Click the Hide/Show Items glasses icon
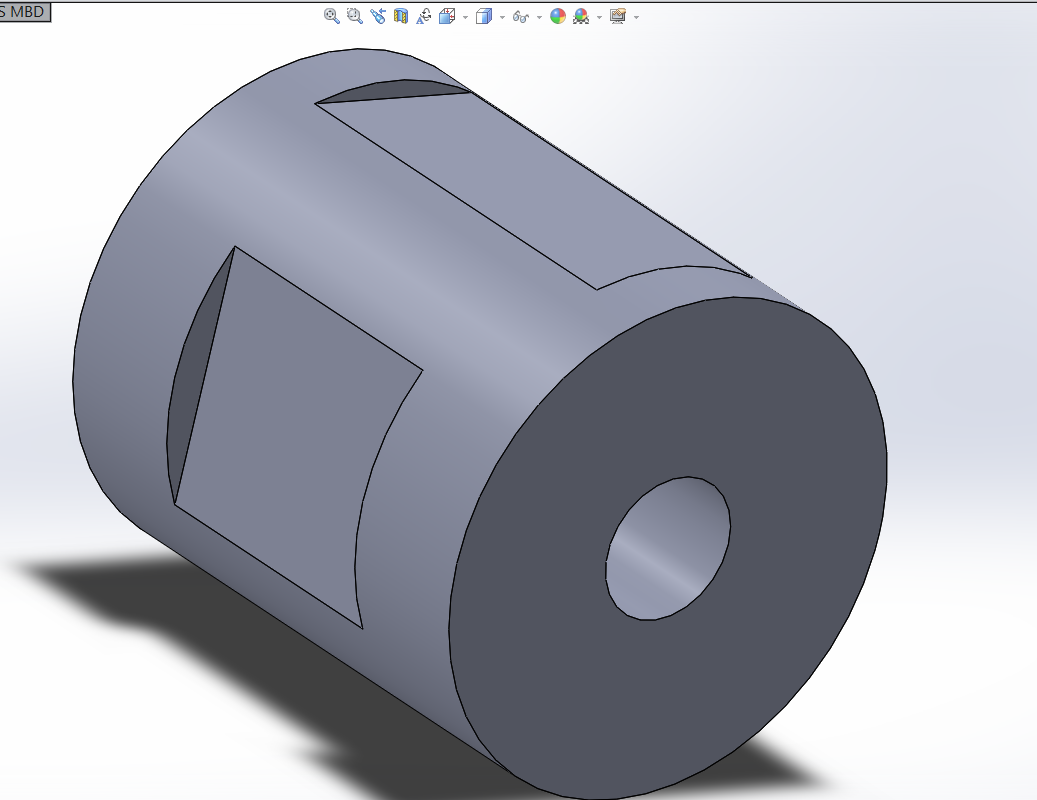1037x800 pixels. click(x=521, y=17)
